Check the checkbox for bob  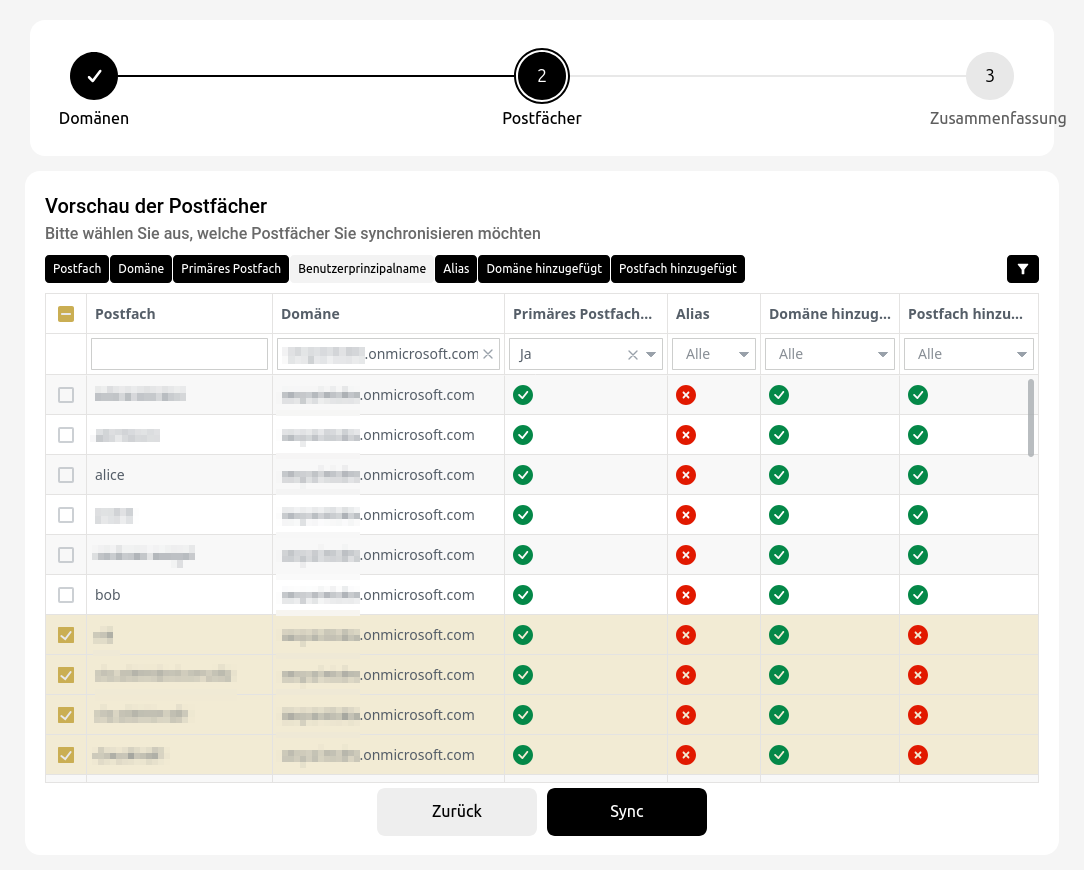pyautogui.click(x=66, y=595)
